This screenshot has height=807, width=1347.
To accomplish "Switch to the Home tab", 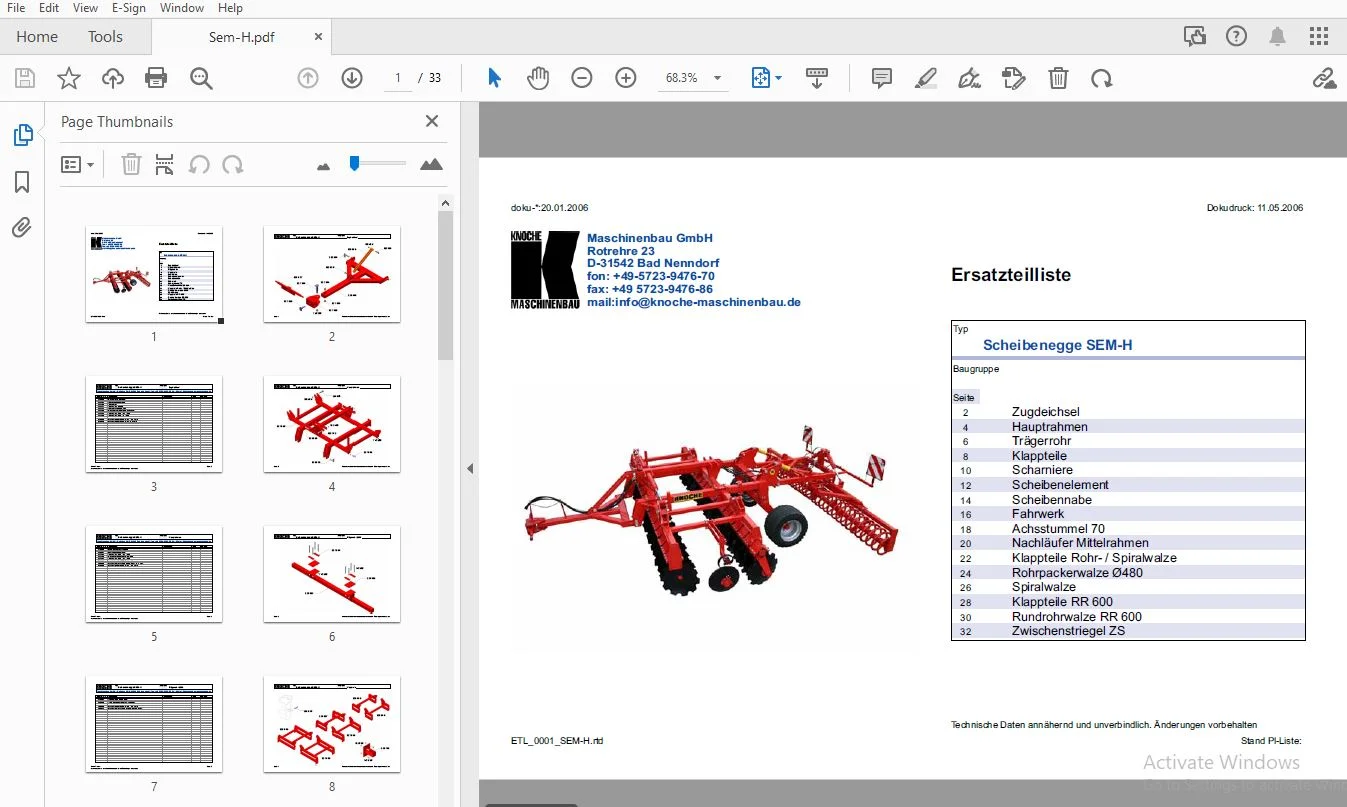I will tap(37, 37).
